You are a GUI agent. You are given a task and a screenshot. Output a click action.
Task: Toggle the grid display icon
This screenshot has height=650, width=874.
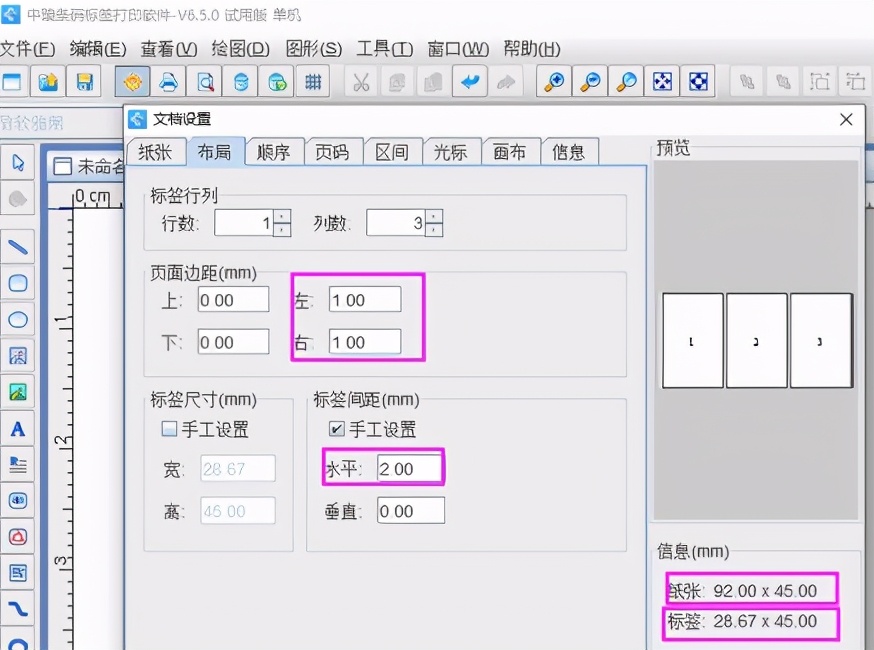pos(313,82)
